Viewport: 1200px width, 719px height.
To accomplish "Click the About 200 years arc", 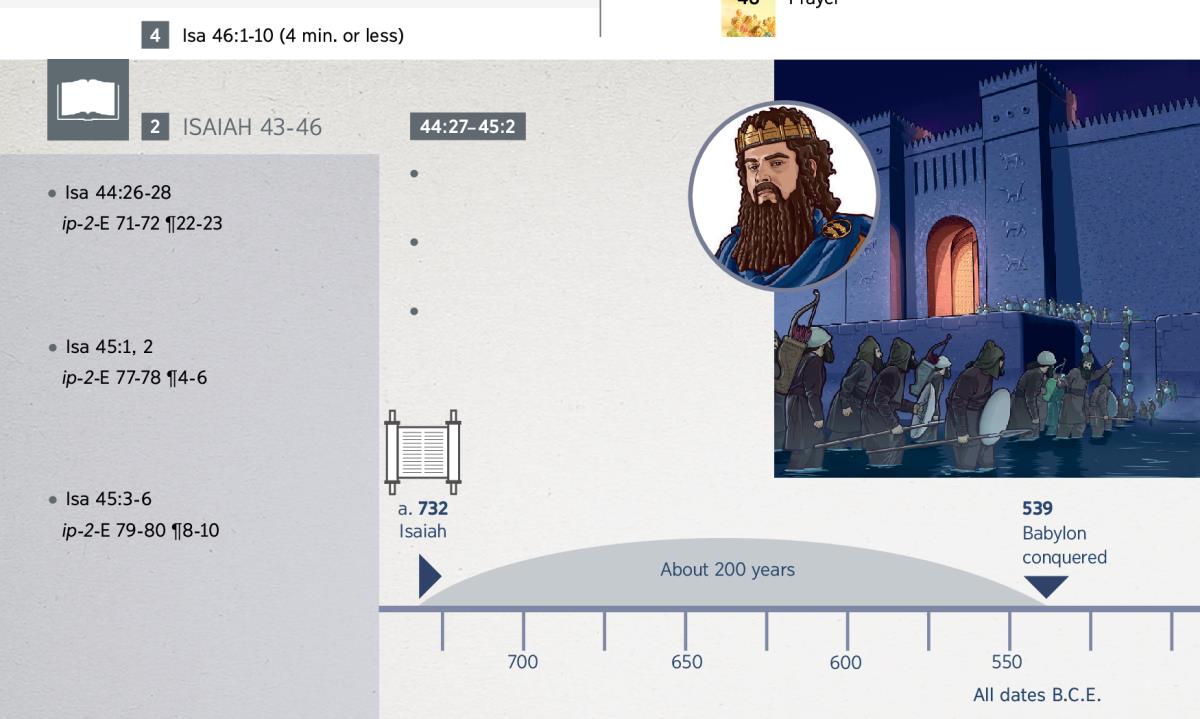I will tap(727, 571).
